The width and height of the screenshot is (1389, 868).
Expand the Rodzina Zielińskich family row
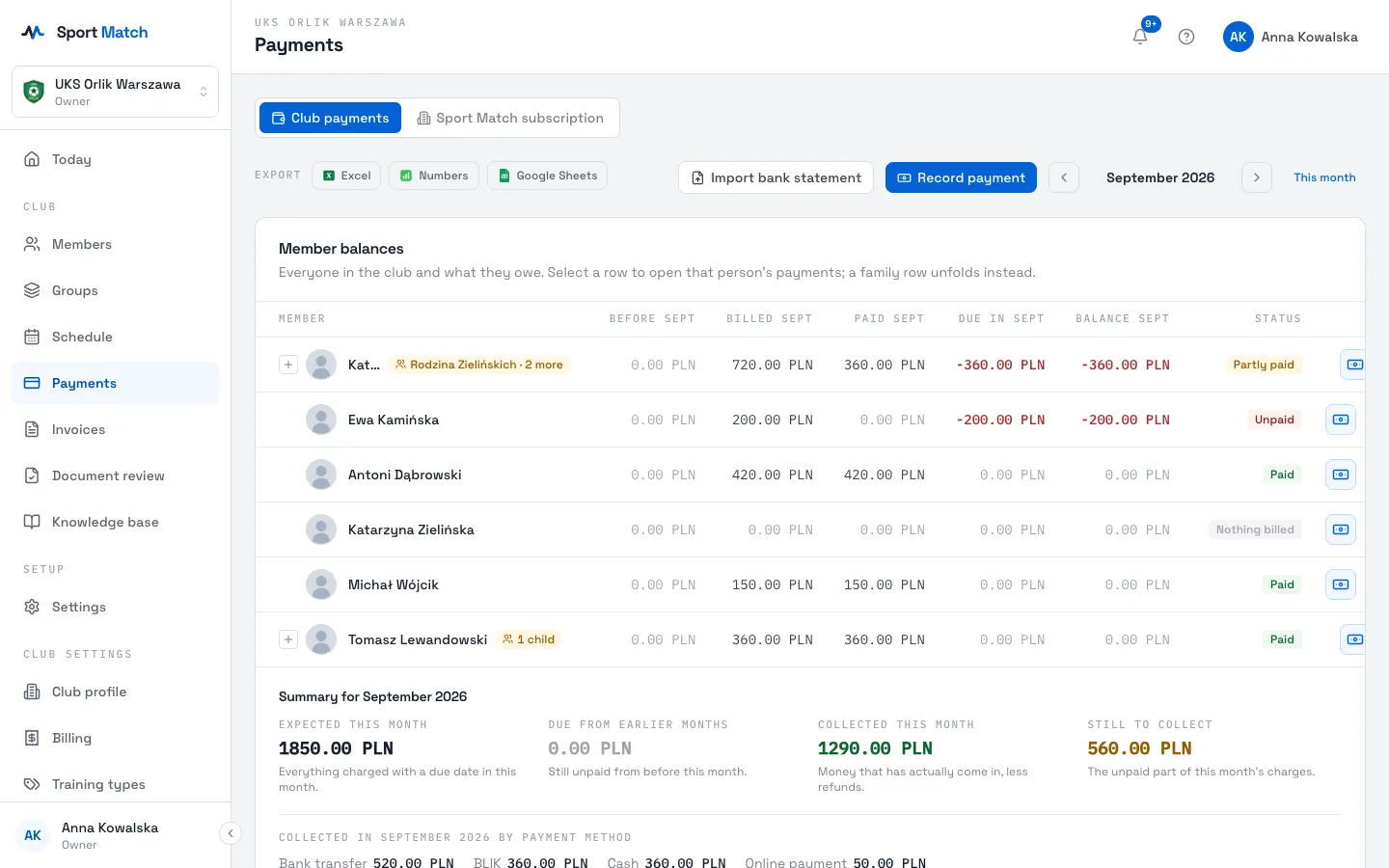288,365
